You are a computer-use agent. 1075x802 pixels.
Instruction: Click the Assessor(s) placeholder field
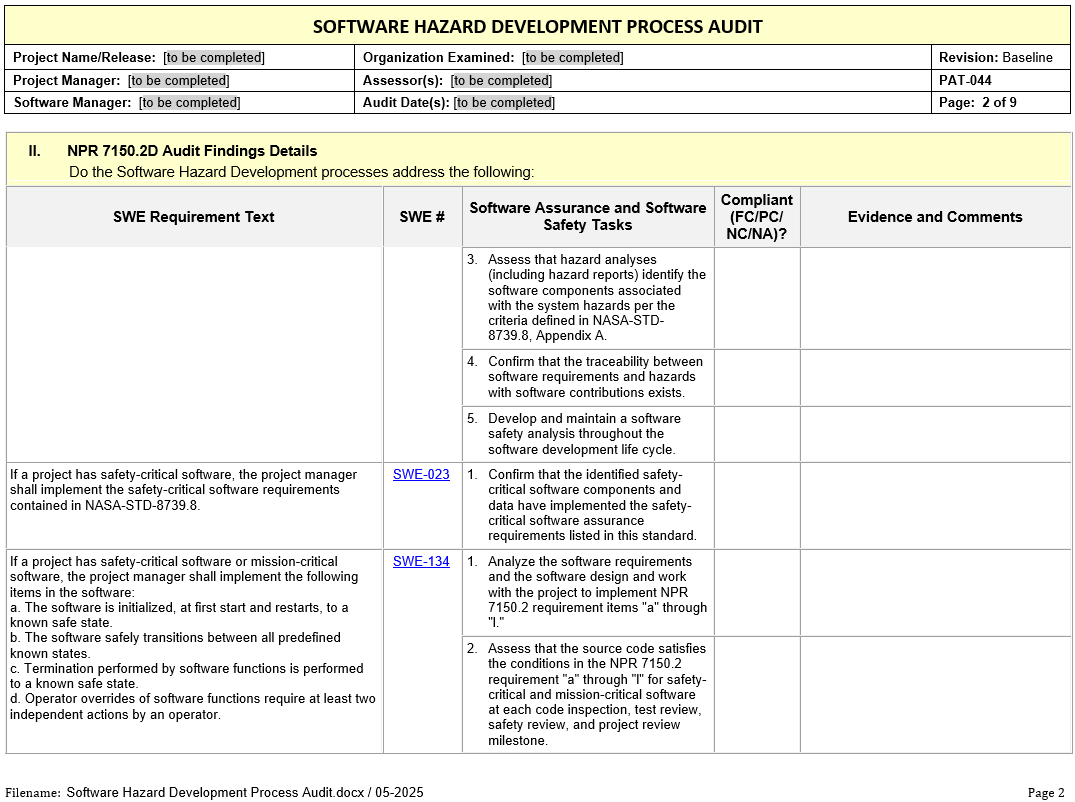[x=501, y=81]
